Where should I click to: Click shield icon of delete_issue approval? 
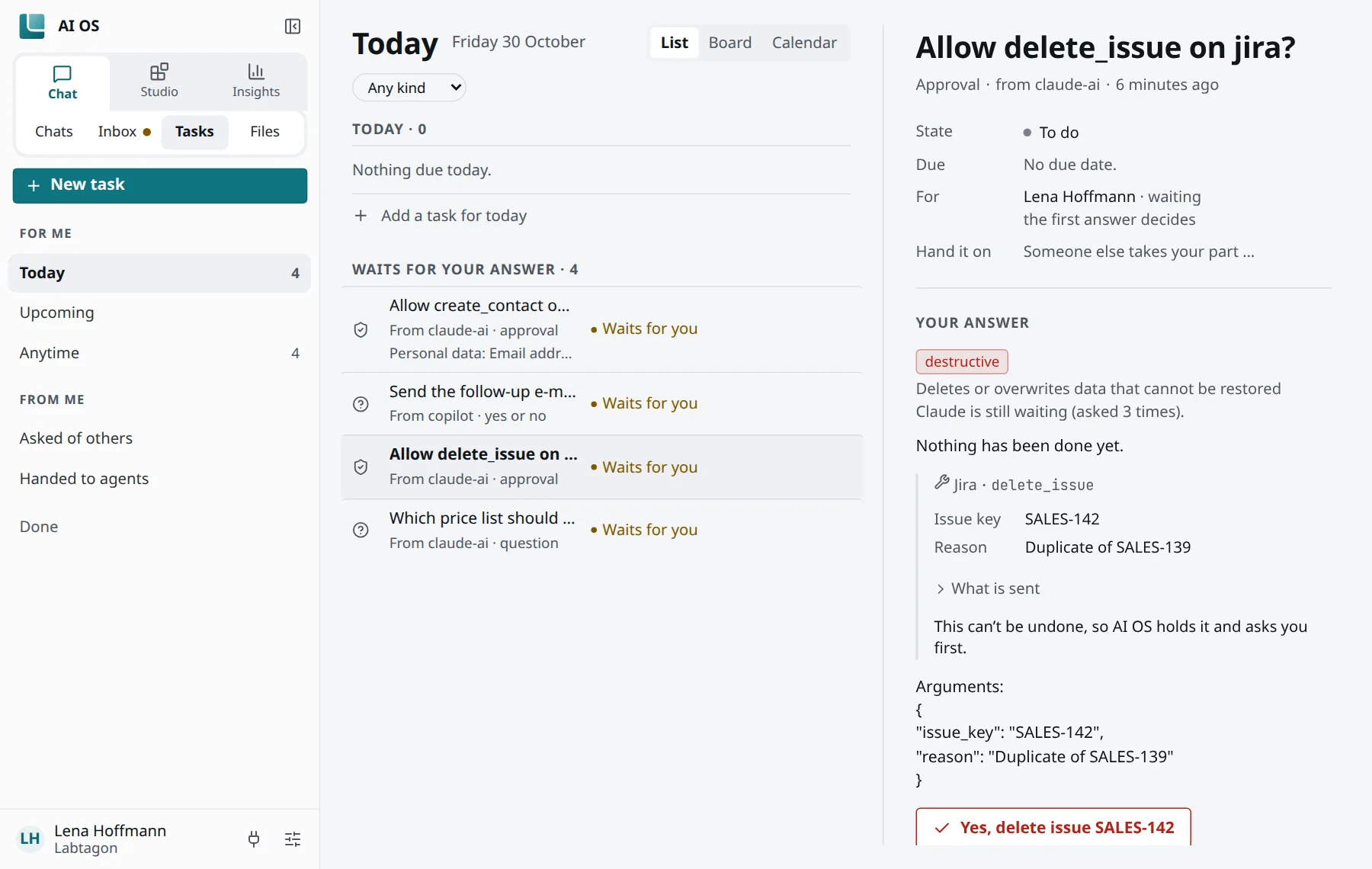(361, 467)
